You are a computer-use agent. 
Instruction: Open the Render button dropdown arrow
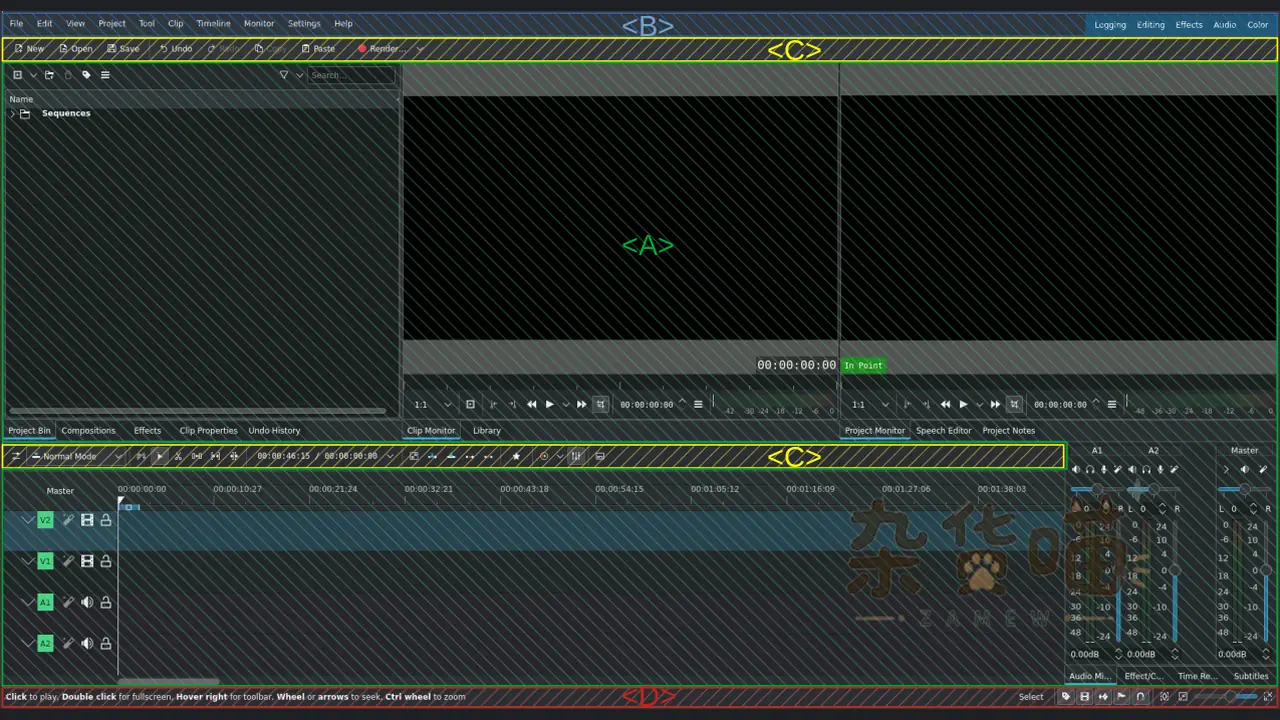click(x=420, y=48)
